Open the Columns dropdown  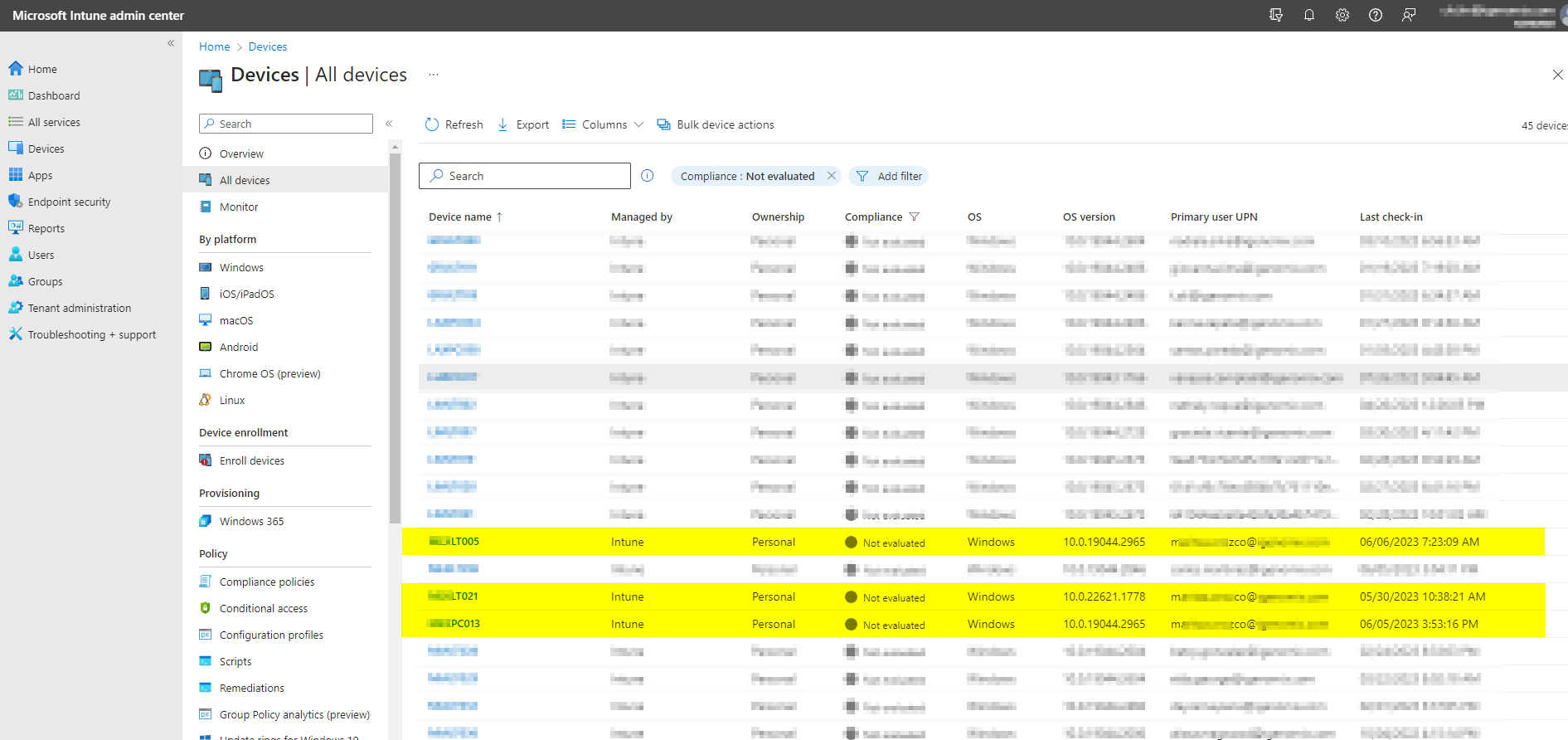pos(603,124)
